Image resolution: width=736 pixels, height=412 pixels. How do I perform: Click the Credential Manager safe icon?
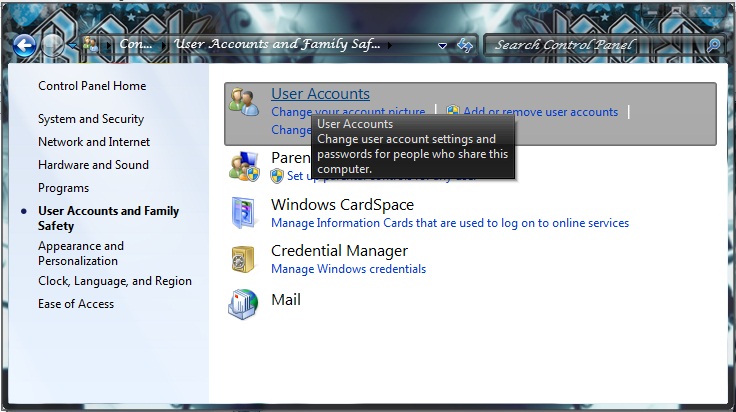(243, 259)
